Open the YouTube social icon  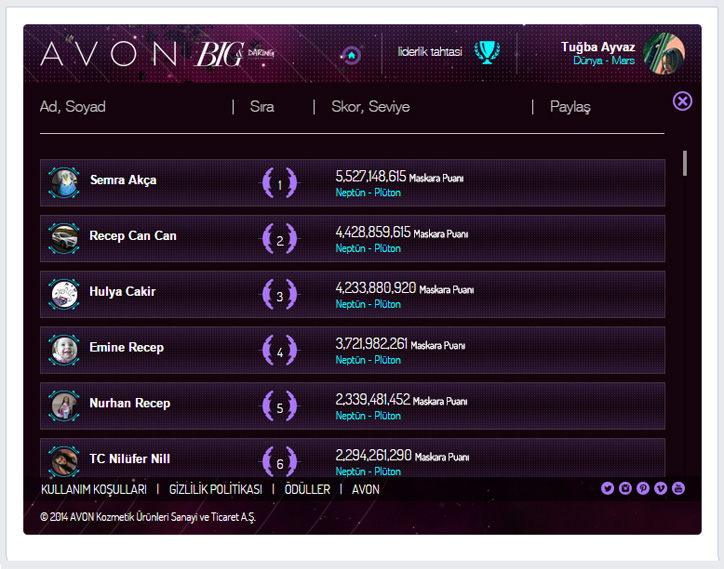678,488
